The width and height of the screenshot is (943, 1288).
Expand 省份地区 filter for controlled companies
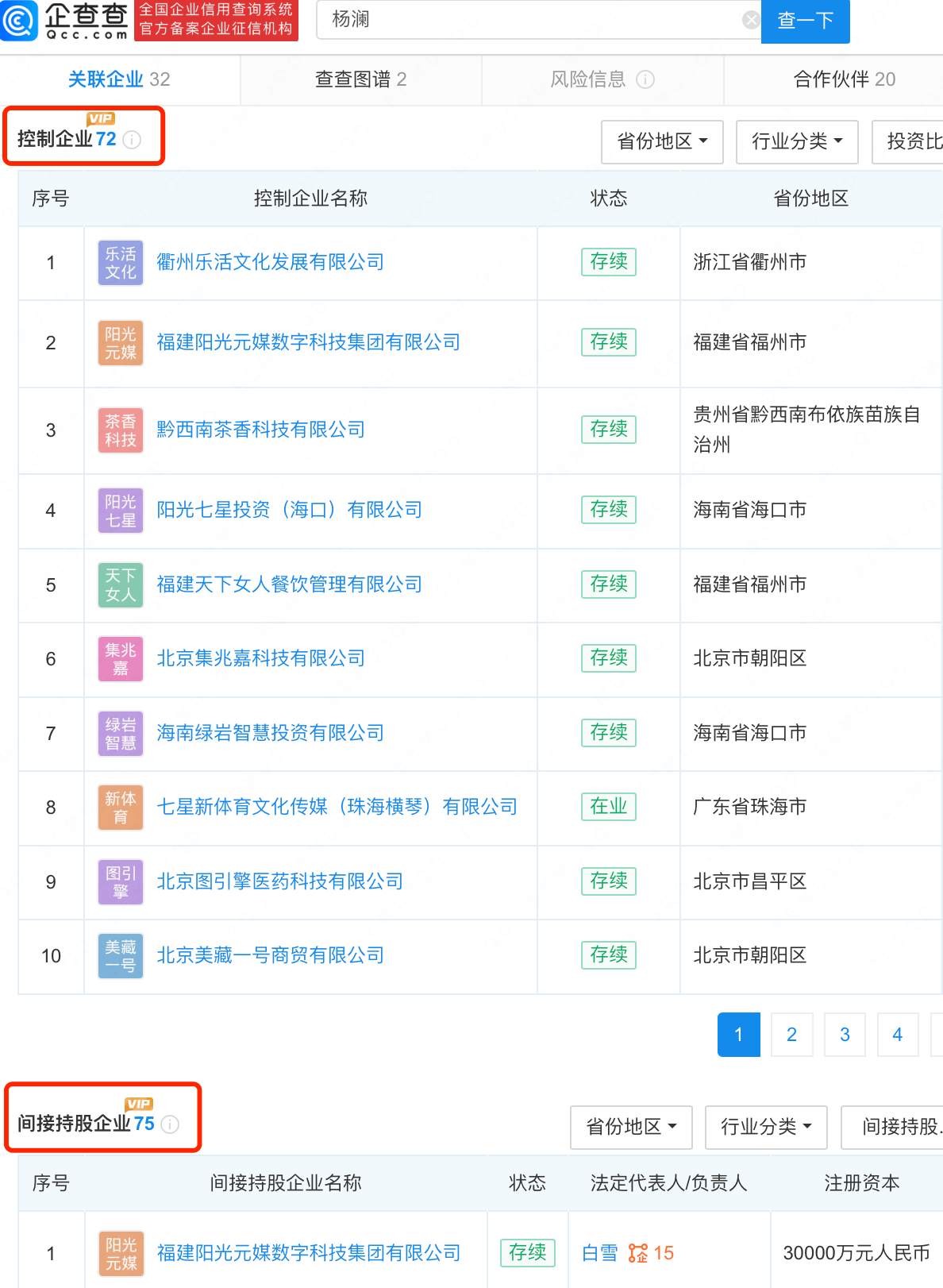[662, 142]
